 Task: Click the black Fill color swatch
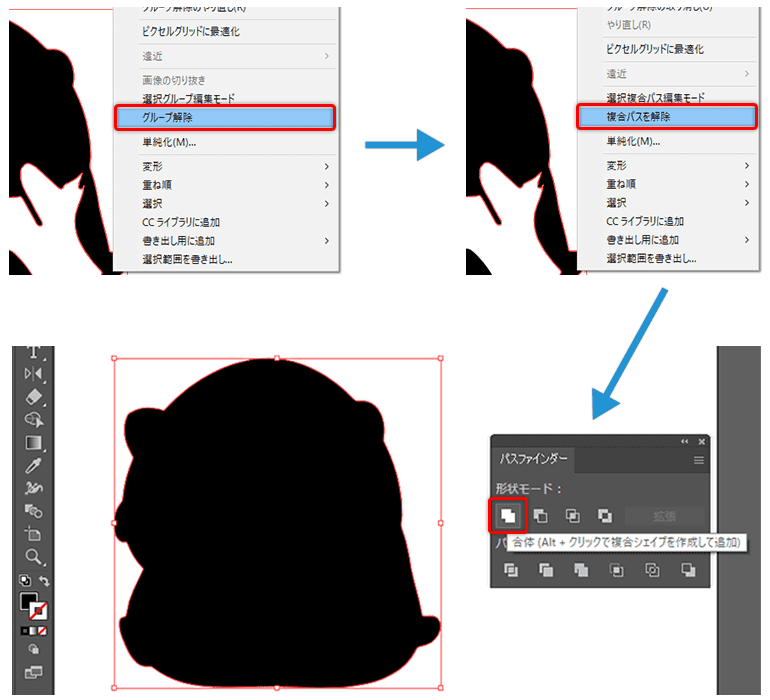(x=28, y=601)
